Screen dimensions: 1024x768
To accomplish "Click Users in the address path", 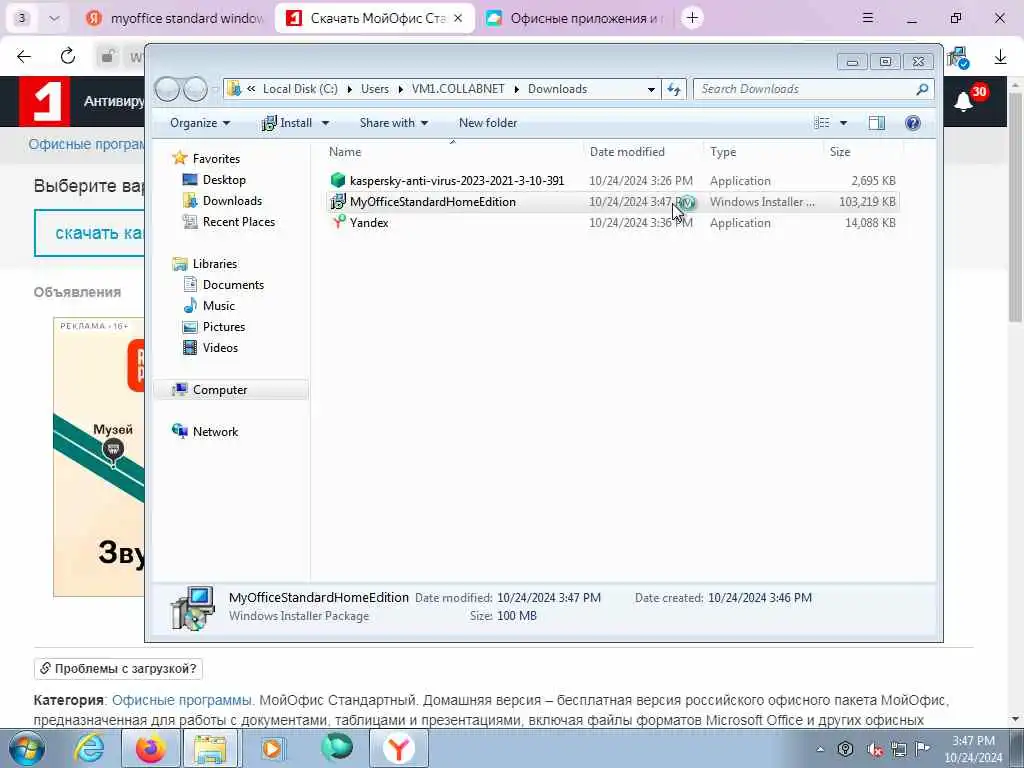I will coord(375,89).
